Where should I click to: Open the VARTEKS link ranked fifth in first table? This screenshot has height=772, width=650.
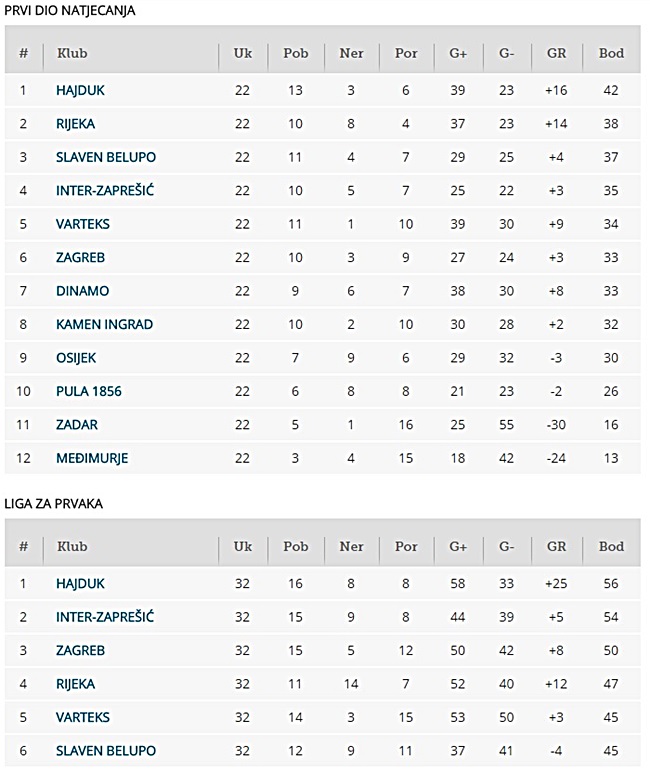tap(83, 224)
